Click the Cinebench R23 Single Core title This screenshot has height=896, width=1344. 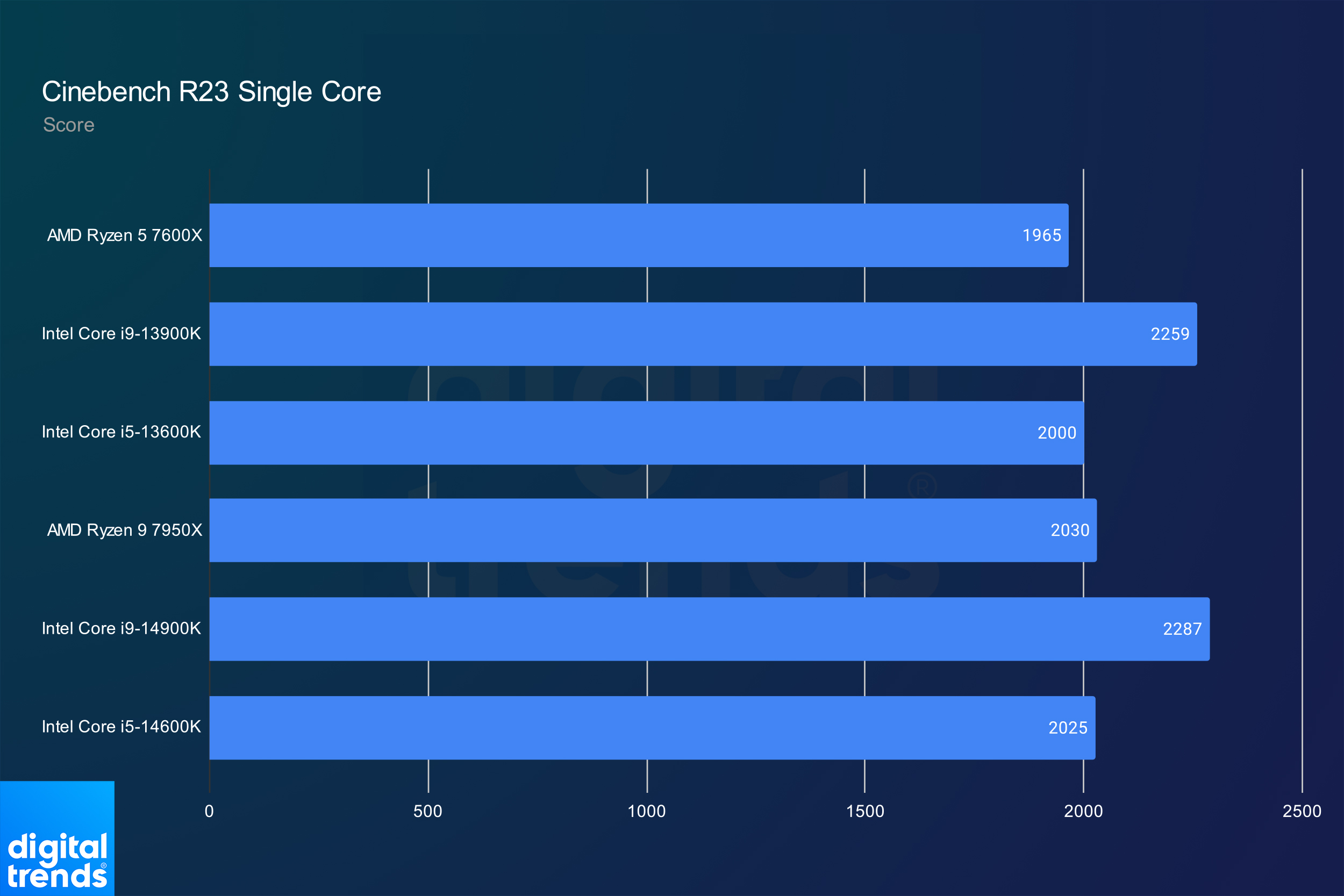click(x=211, y=92)
